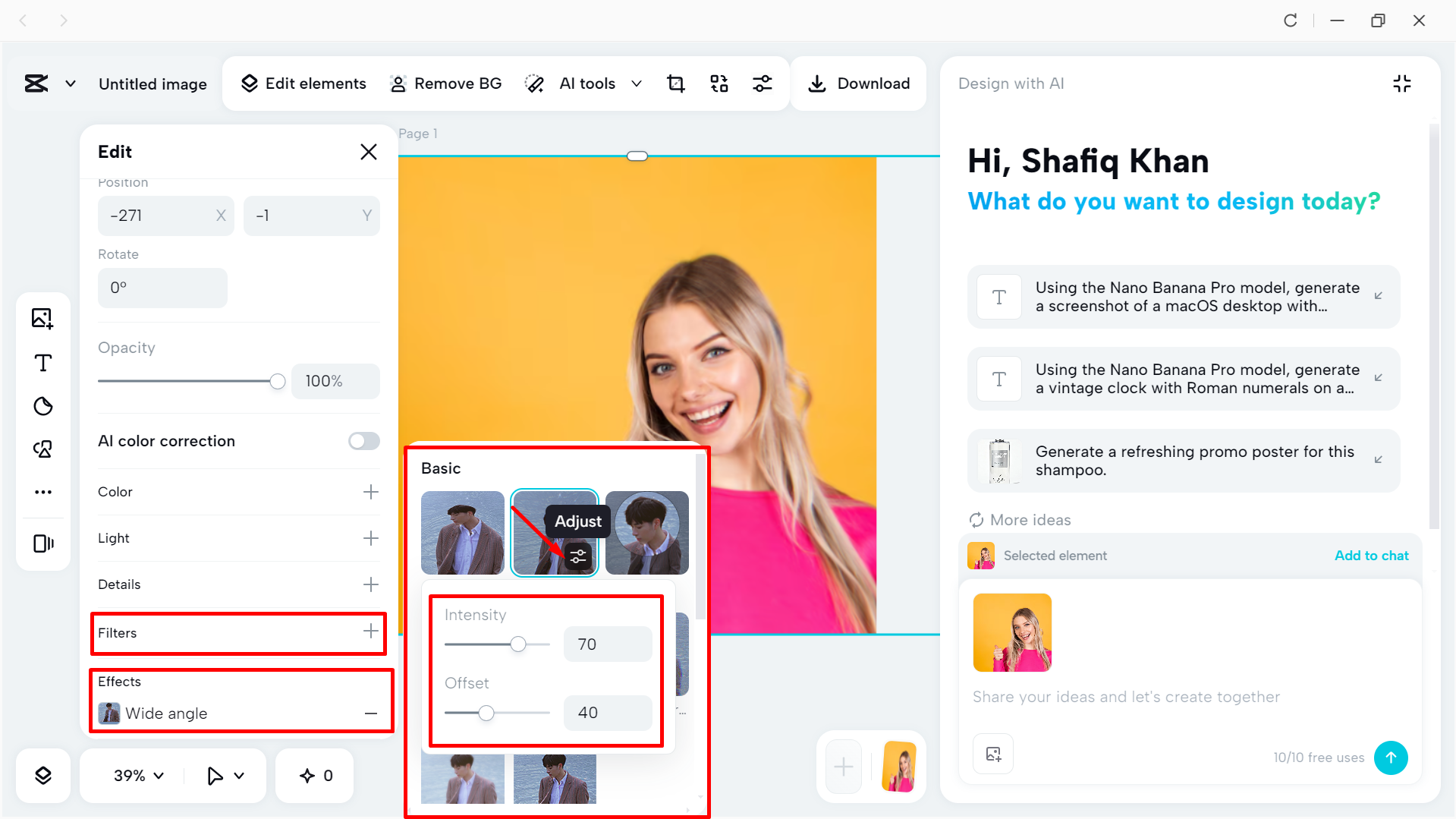This screenshot has width=1456, height=819.
Task: Close the Edit panel
Action: point(369,152)
